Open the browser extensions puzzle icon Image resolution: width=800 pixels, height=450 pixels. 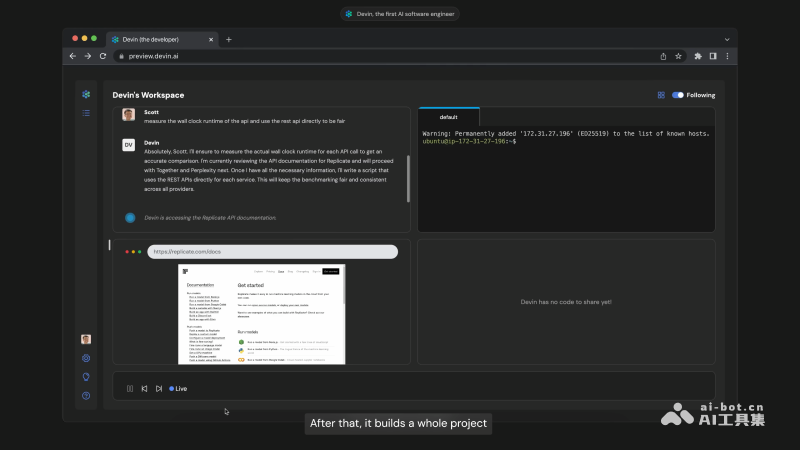click(698, 56)
